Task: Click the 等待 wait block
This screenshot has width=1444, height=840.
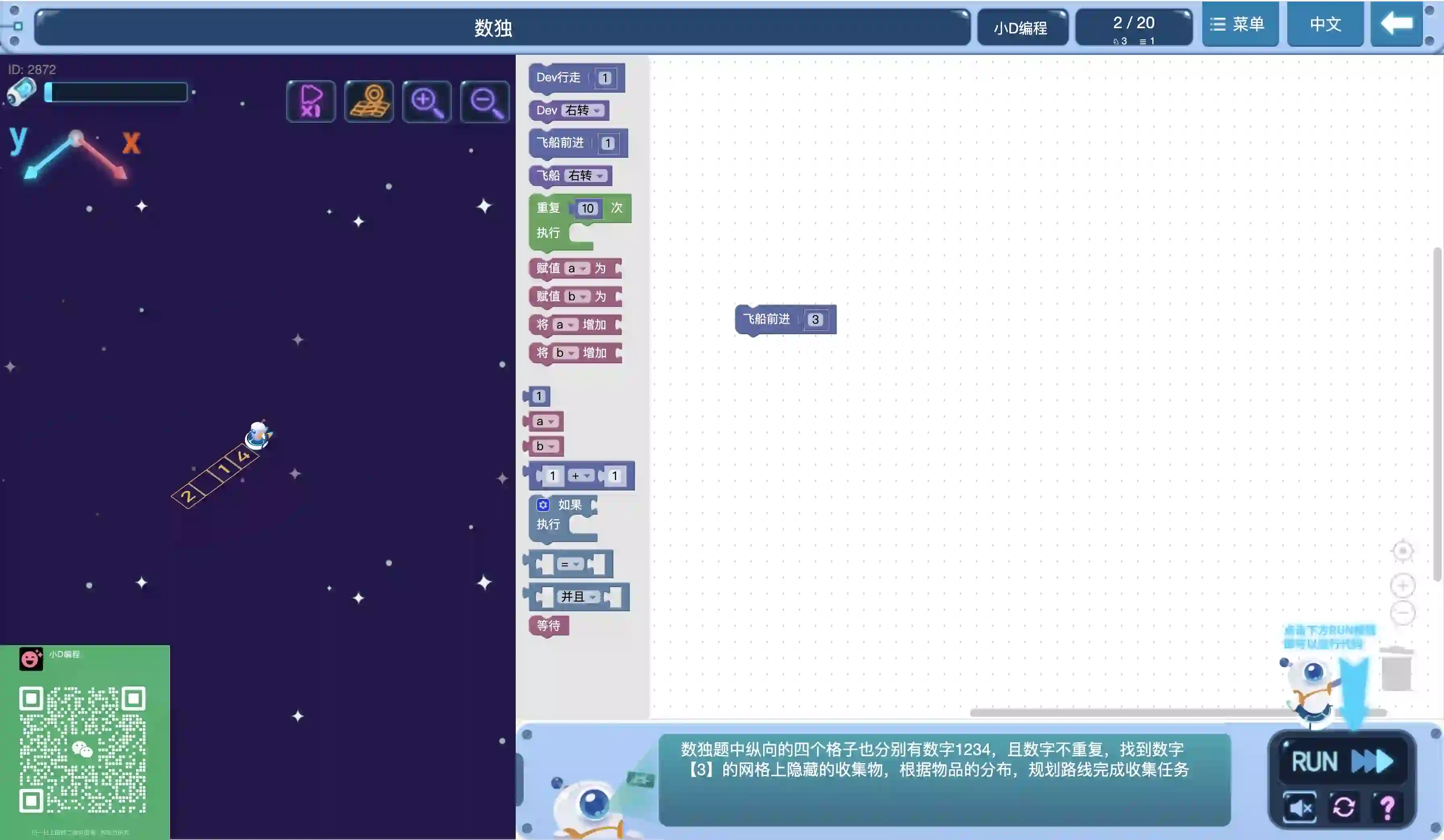Action: coord(548,626)
